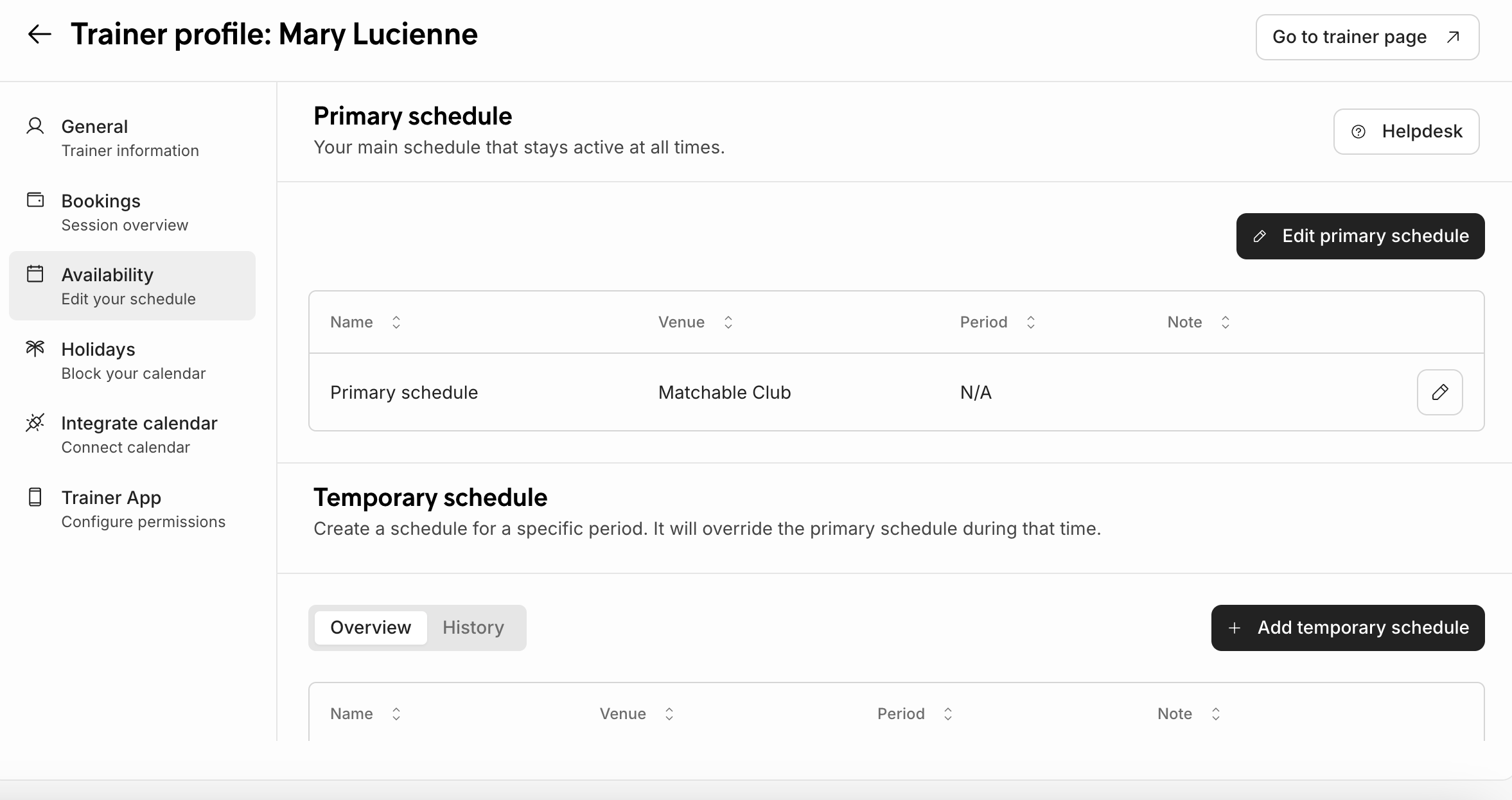The height and width of the screenshot is (800, 1512).
Task: Click Edit primary schedule button
Action: [1360, 236]
